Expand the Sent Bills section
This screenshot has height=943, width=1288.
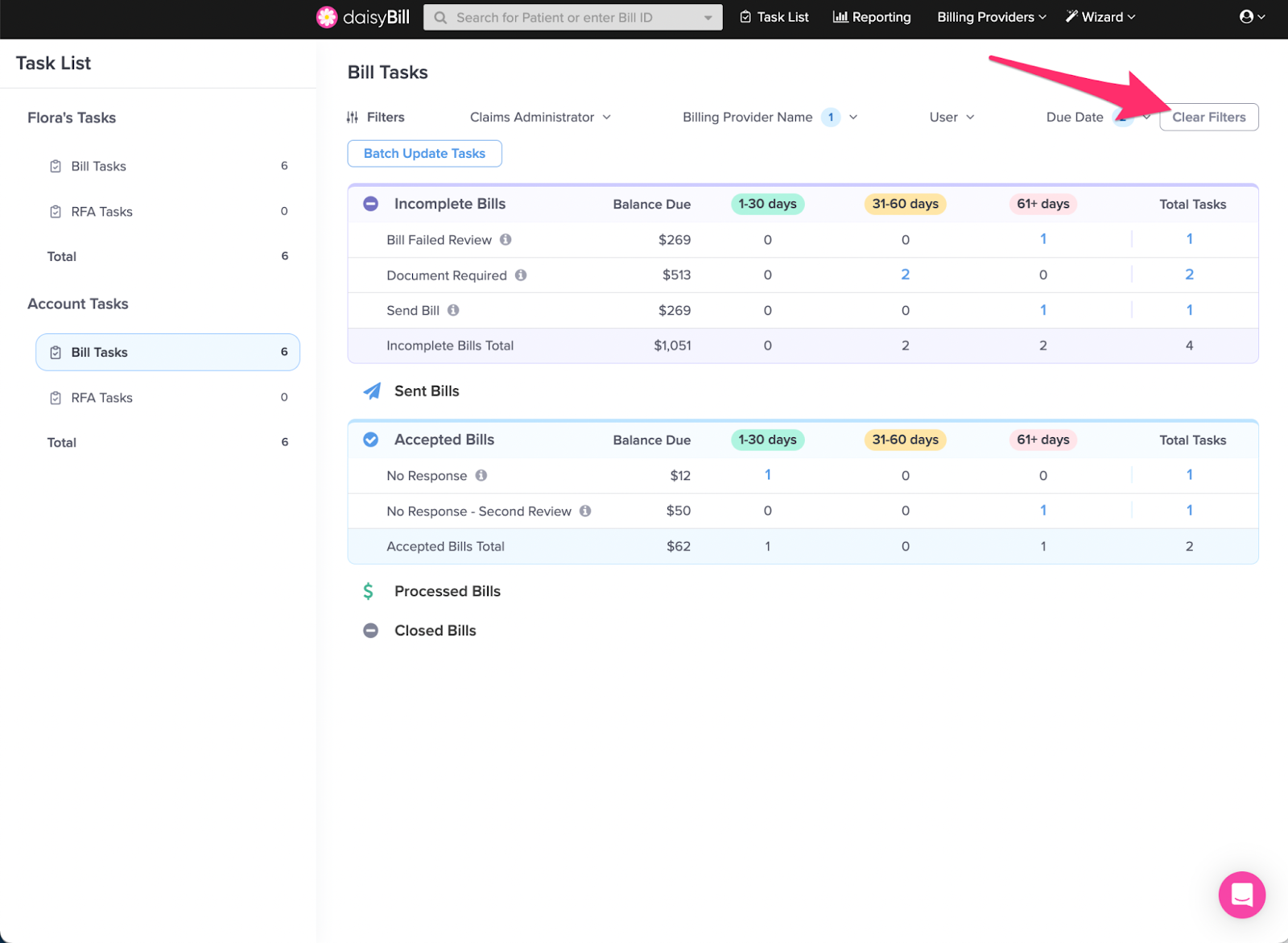[x=426, y=391]
